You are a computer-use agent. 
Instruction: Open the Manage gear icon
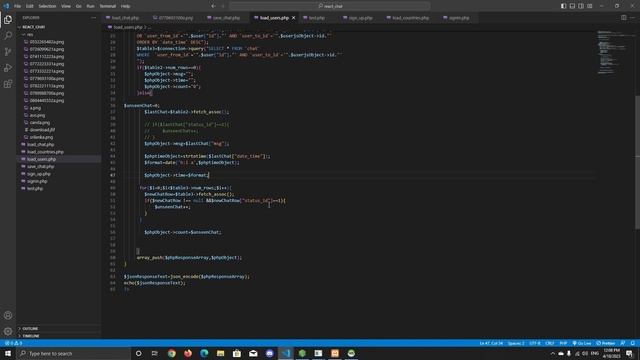point(8,331)
